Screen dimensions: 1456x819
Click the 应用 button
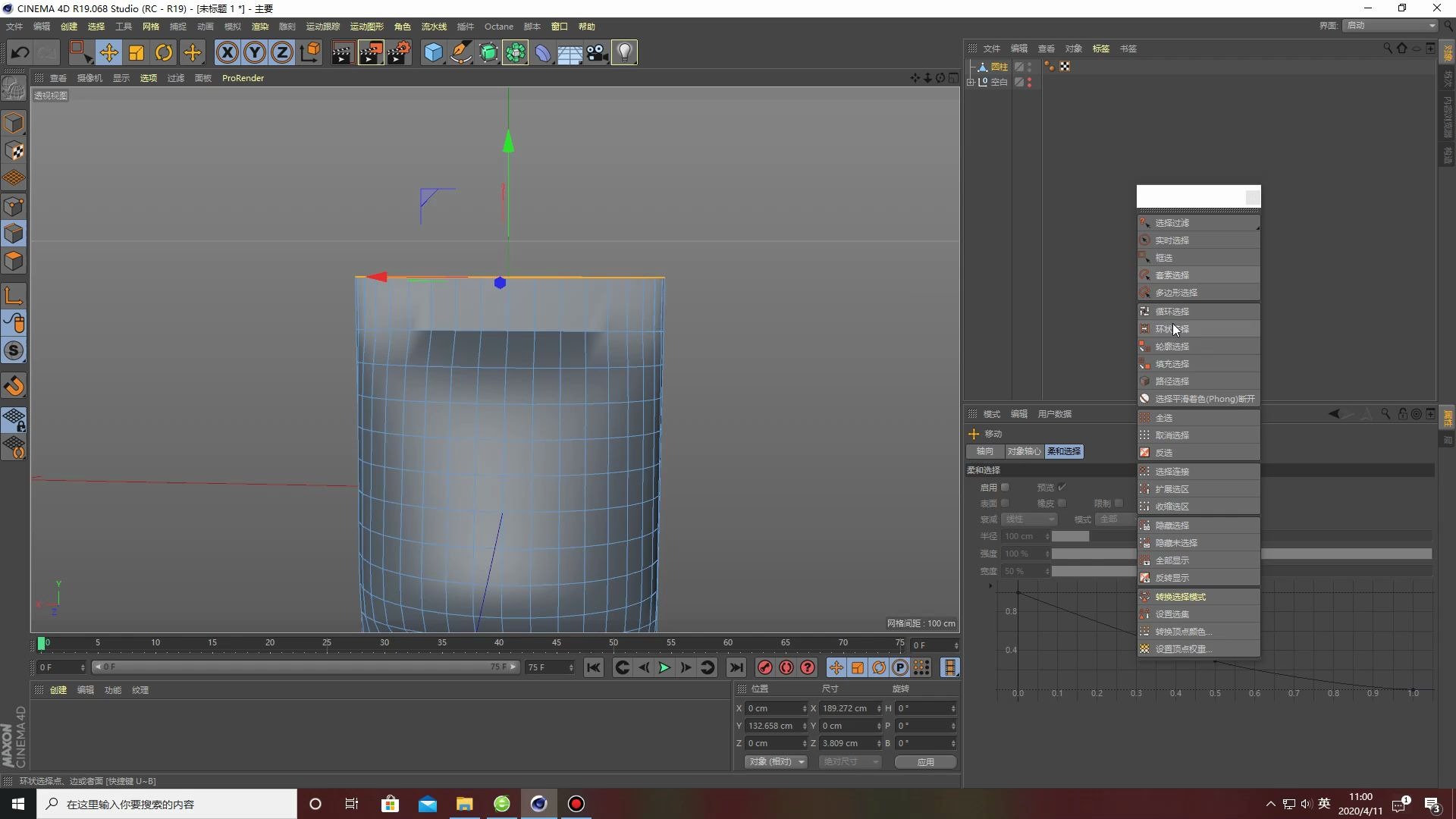pyautogui.click(x=925, y=761)
